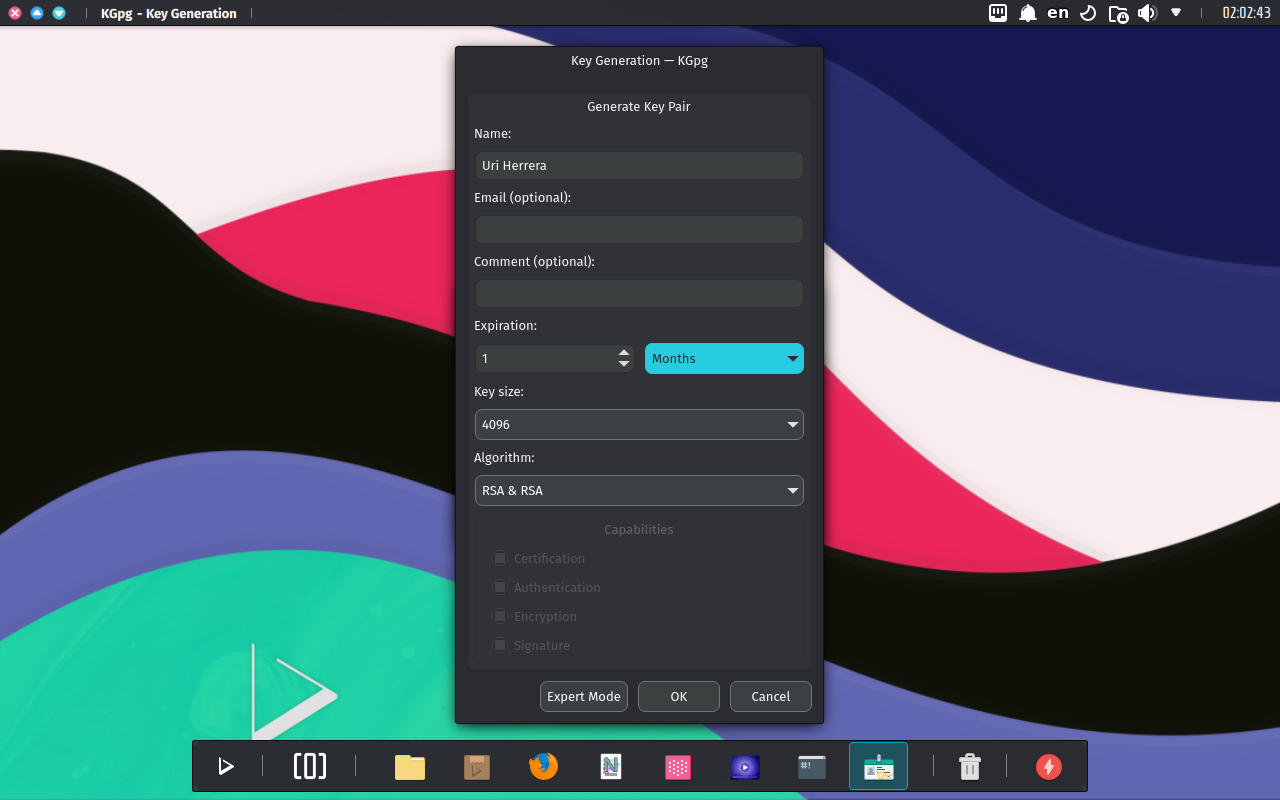Launch Firefox from the dock
The width and height of the screenshot is (1280, 800).
point(543,766)
